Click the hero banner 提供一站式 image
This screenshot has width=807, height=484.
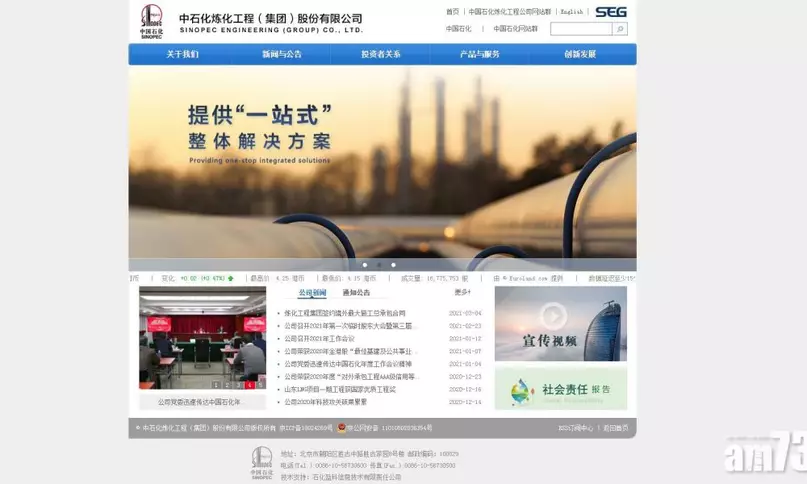(x=382, y=168)
